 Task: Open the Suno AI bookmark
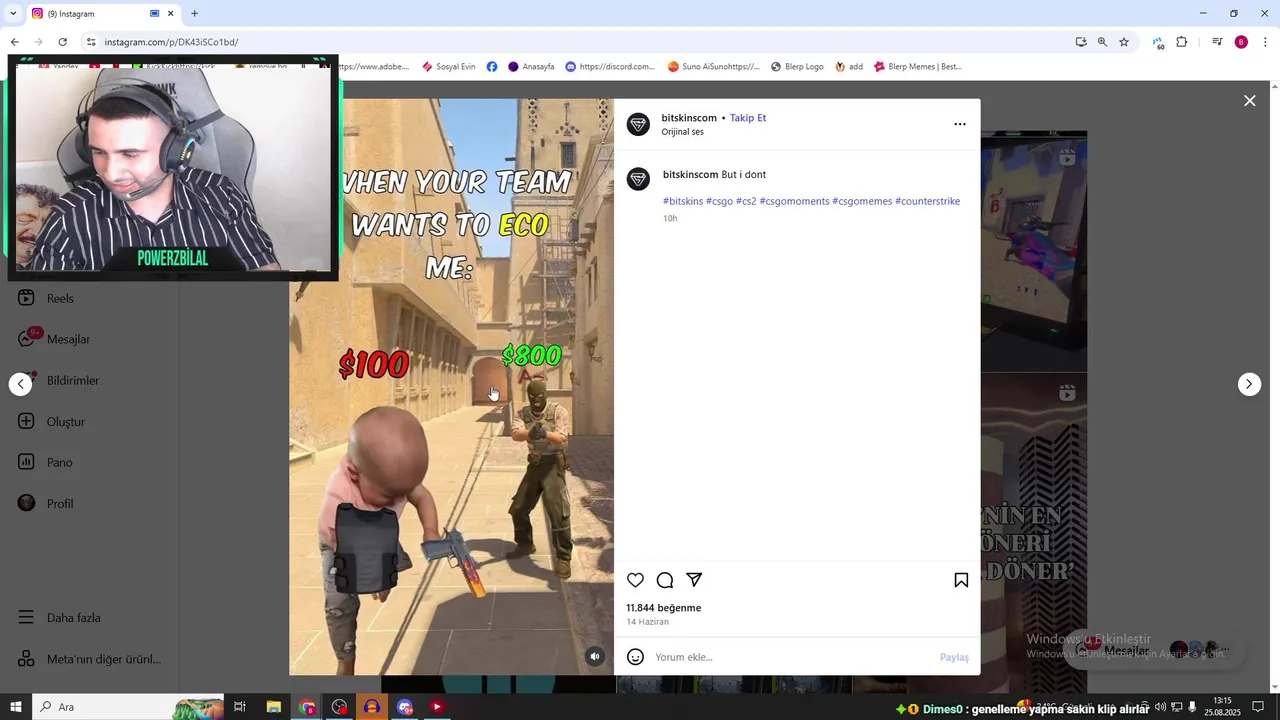(x=714, y=66)
